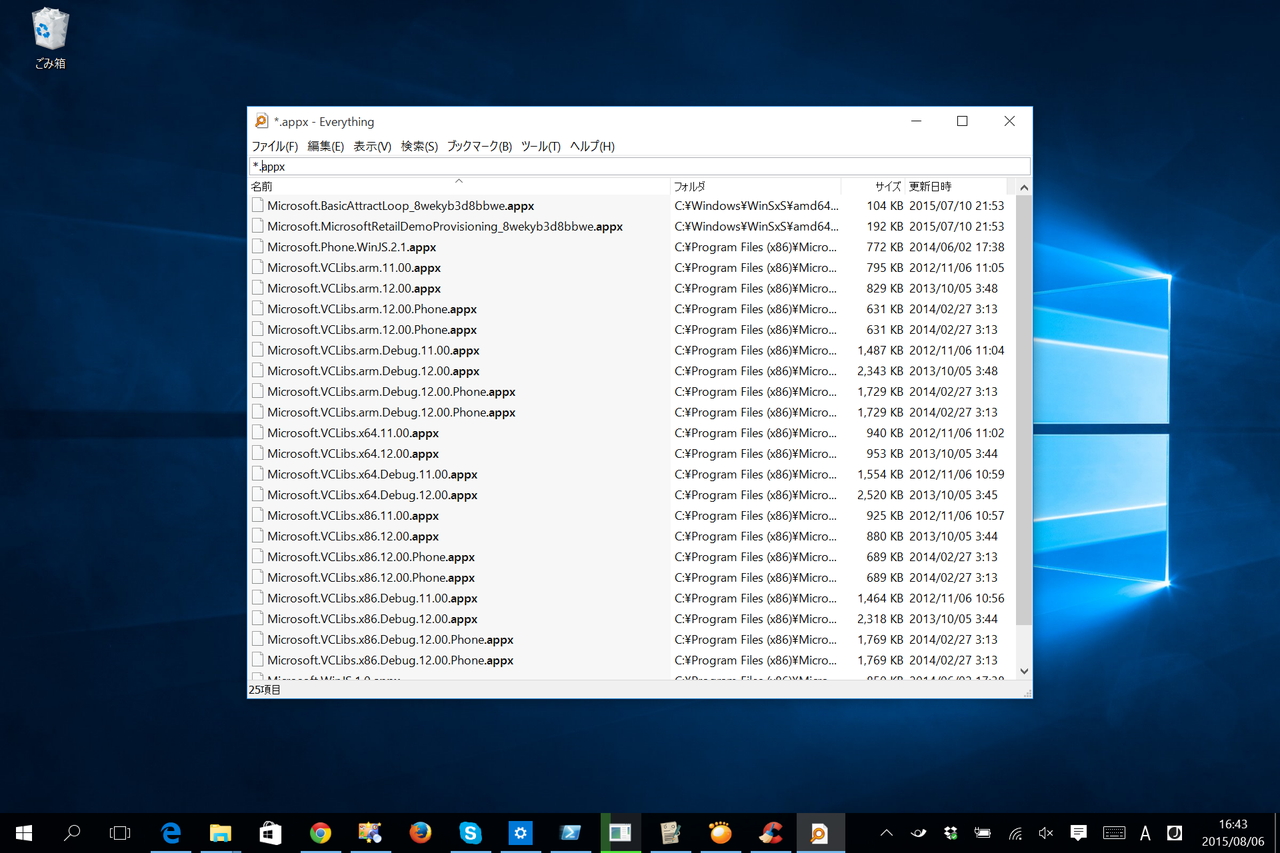Click the 25項目 status bar text
The height and width of the screenshot is (853, 1280).
(265, 689)
